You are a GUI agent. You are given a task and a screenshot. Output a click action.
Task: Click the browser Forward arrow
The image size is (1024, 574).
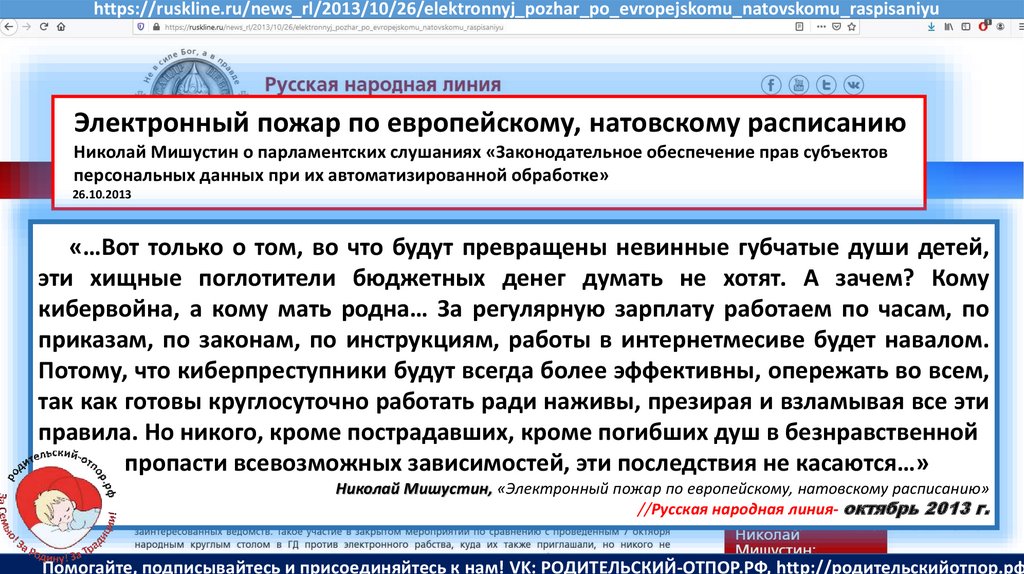click(27, 27)
